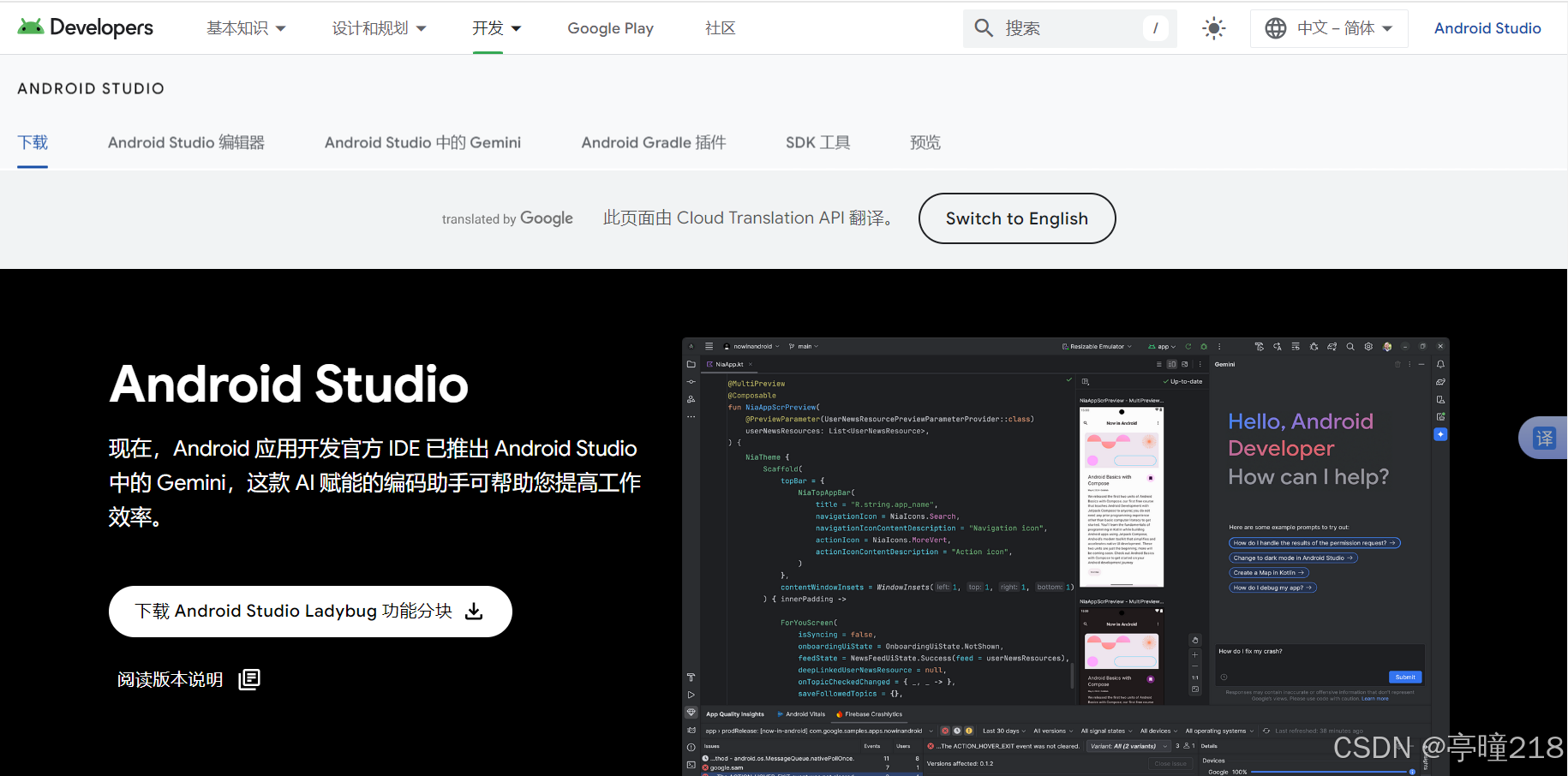The height and width of the screenshot is (776, 1568).
Task: Click the Notifications bell icon in Studio sidebar
Action: coord(1440,364)
